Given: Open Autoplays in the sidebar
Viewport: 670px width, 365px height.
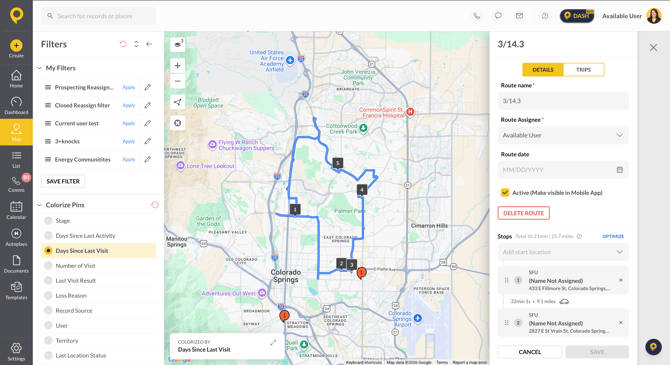Looking at the screenshot, I should pos(16,237).
